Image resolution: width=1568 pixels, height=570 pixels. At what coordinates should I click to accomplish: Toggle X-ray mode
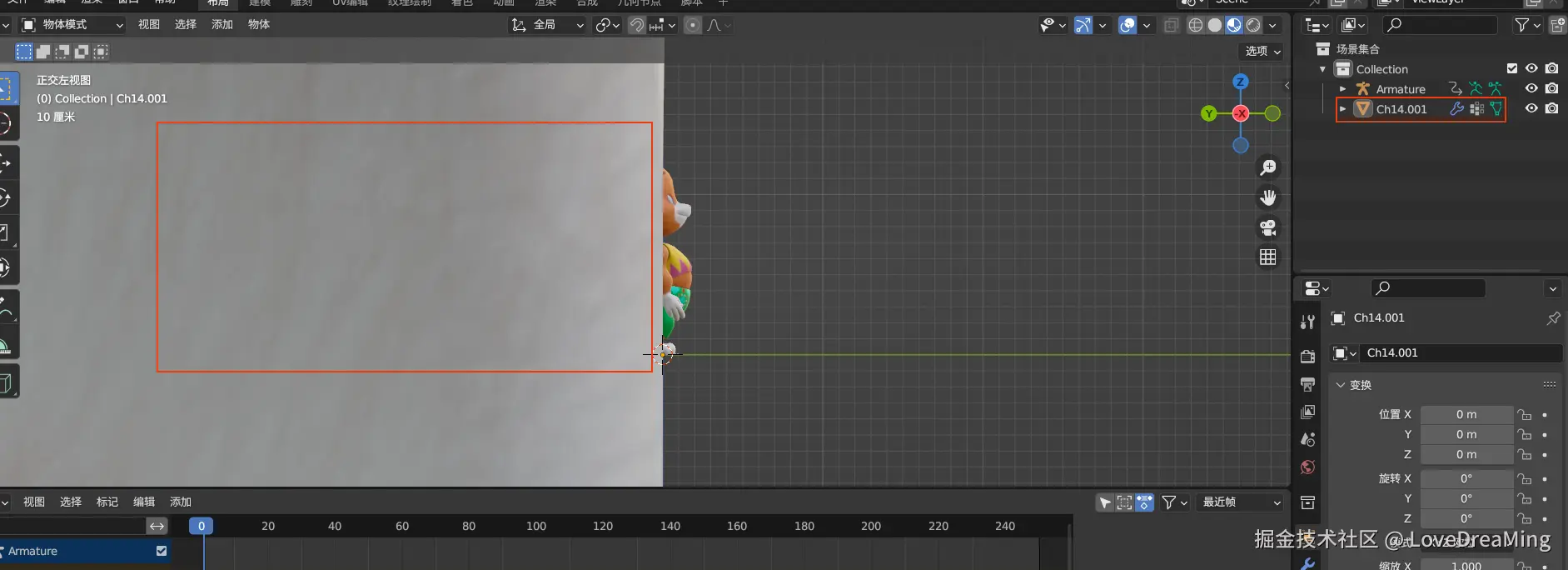tap(1172, 25)
